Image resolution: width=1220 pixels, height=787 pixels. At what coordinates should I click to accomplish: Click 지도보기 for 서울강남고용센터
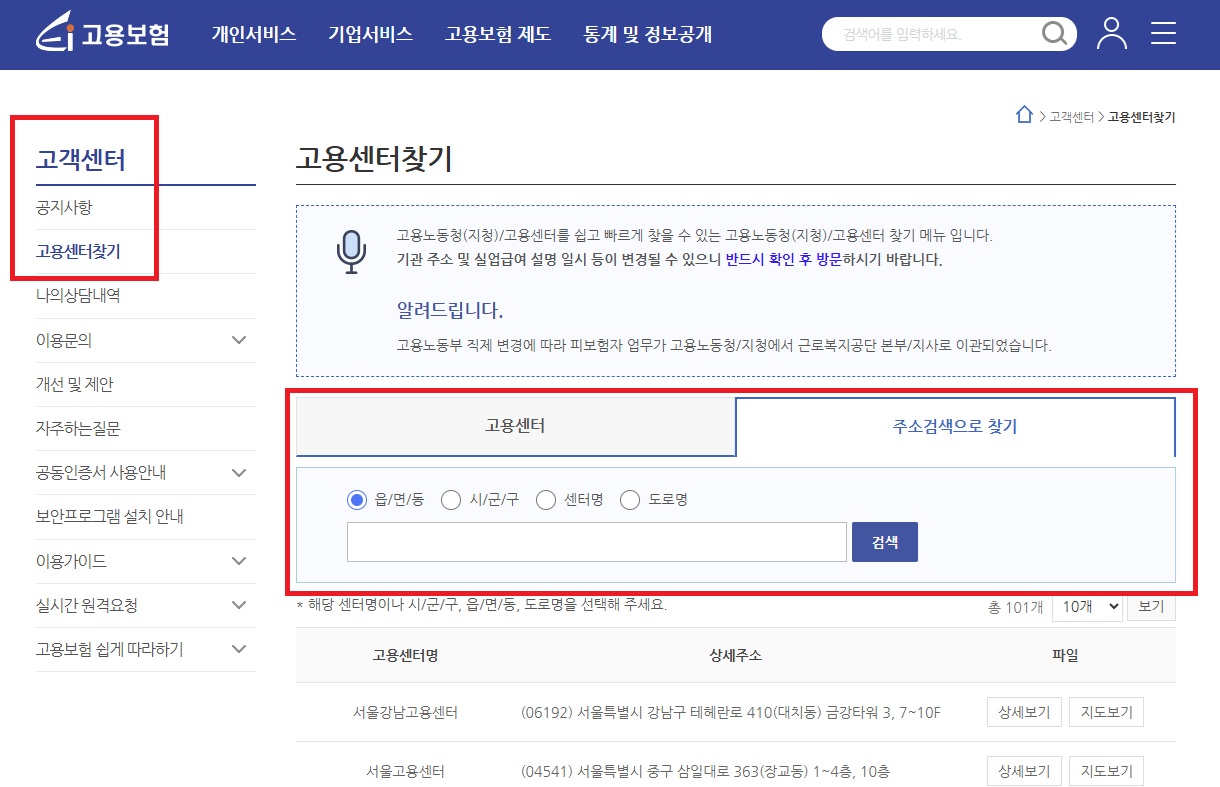point(1106,712)
